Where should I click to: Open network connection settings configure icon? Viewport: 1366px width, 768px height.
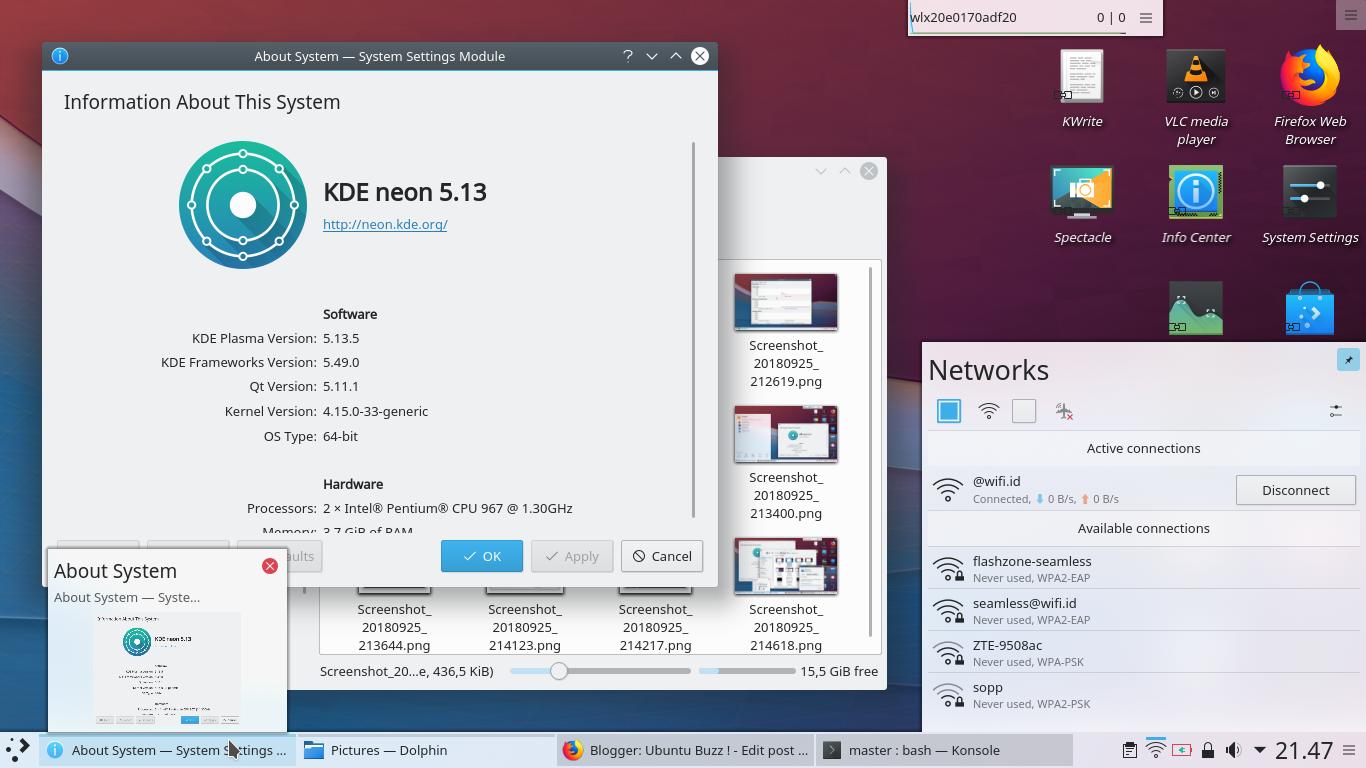click(x=1336, y=411)
